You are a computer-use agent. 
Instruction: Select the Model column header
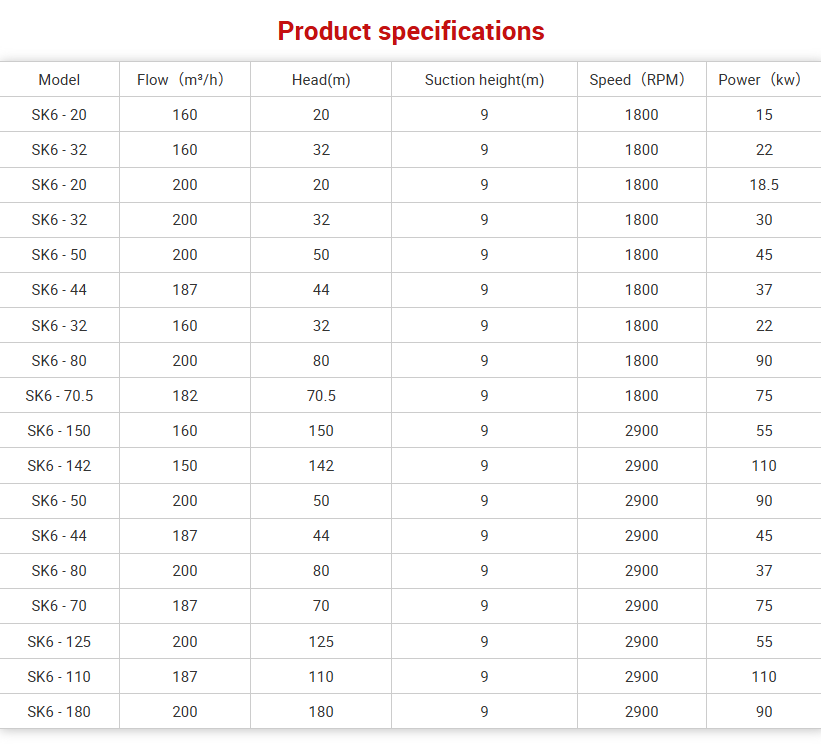[x=59, y=80]
